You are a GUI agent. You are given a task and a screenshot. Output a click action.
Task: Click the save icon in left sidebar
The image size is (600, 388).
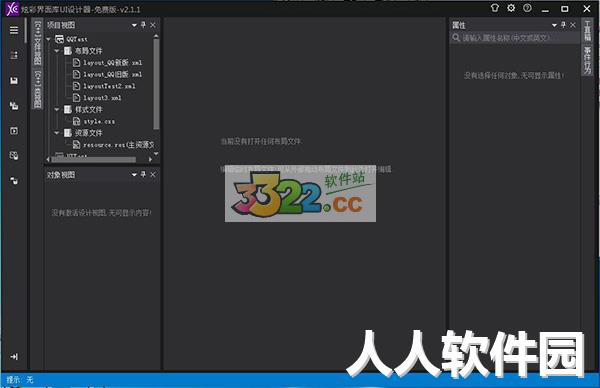(14, 80)
